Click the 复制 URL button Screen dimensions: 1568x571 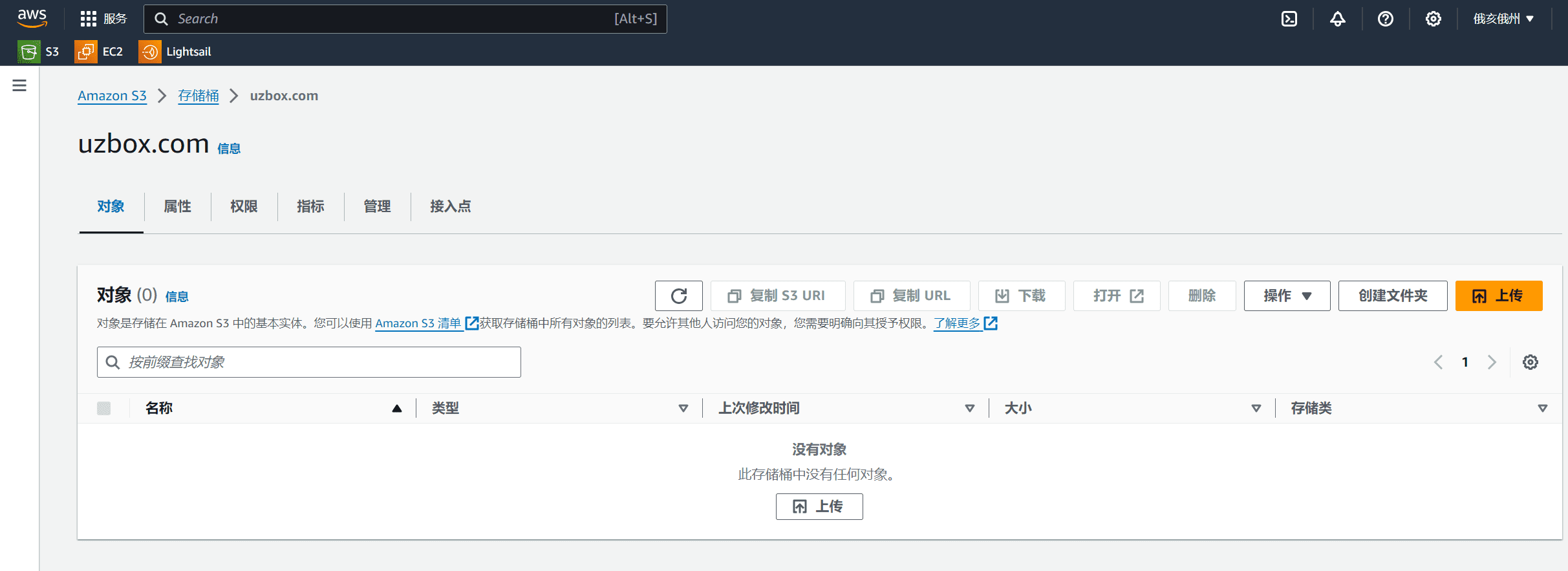pyautogui.click(x=912, y=296)
